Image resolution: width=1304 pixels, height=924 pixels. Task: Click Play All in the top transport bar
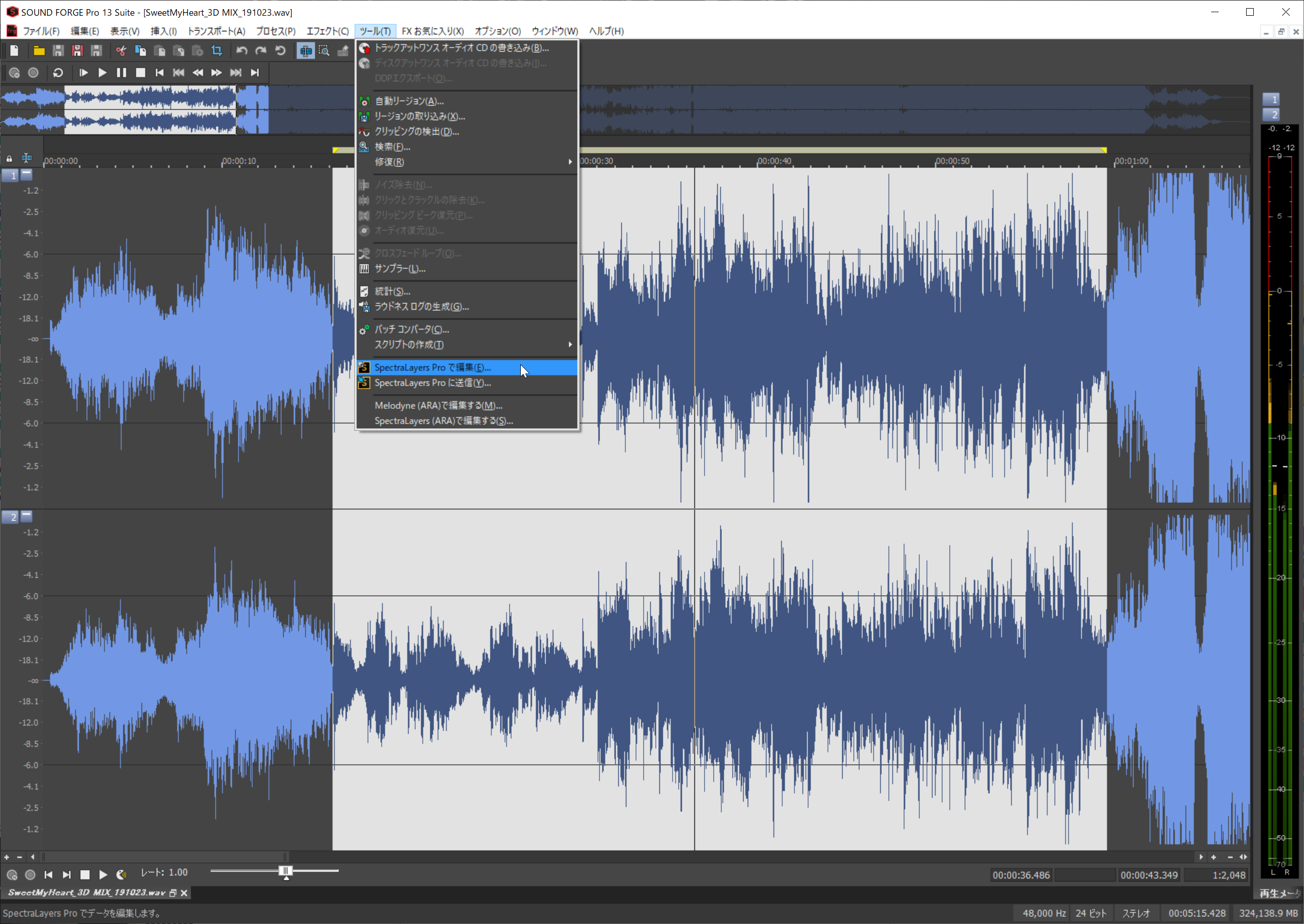(83, 73)
